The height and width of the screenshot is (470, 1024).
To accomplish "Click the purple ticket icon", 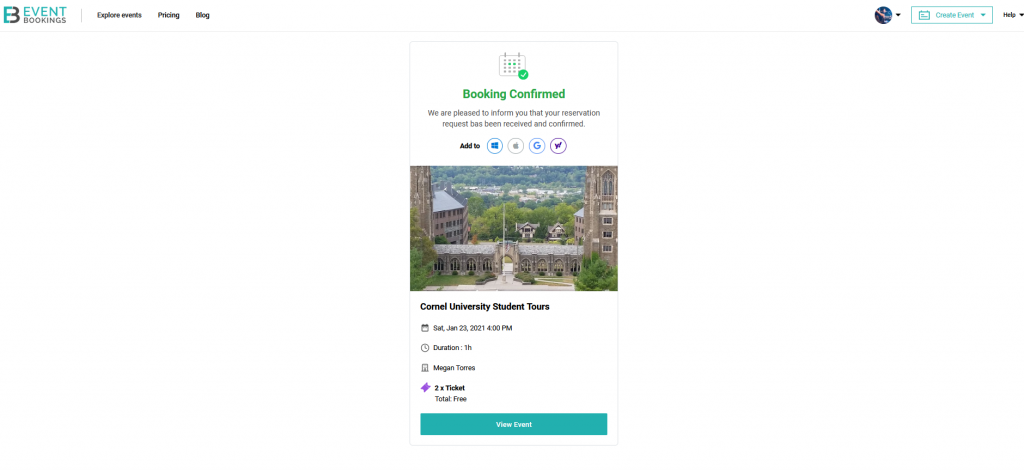I will [x=425, y=388].
